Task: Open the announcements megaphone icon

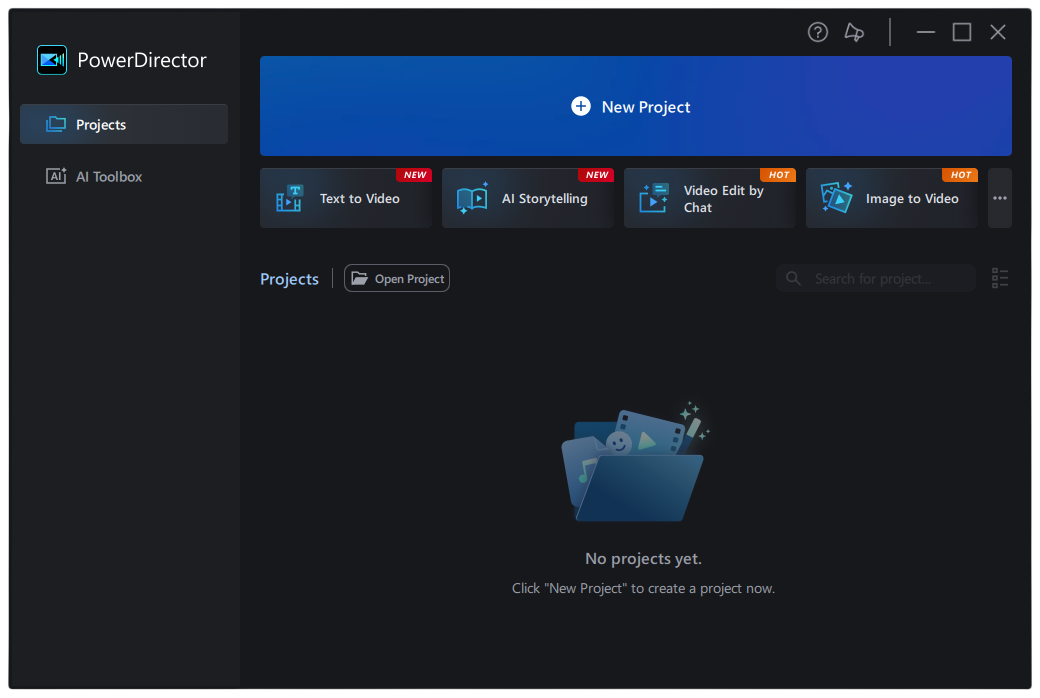Action: pyautogui.click(x=854, y=32)
